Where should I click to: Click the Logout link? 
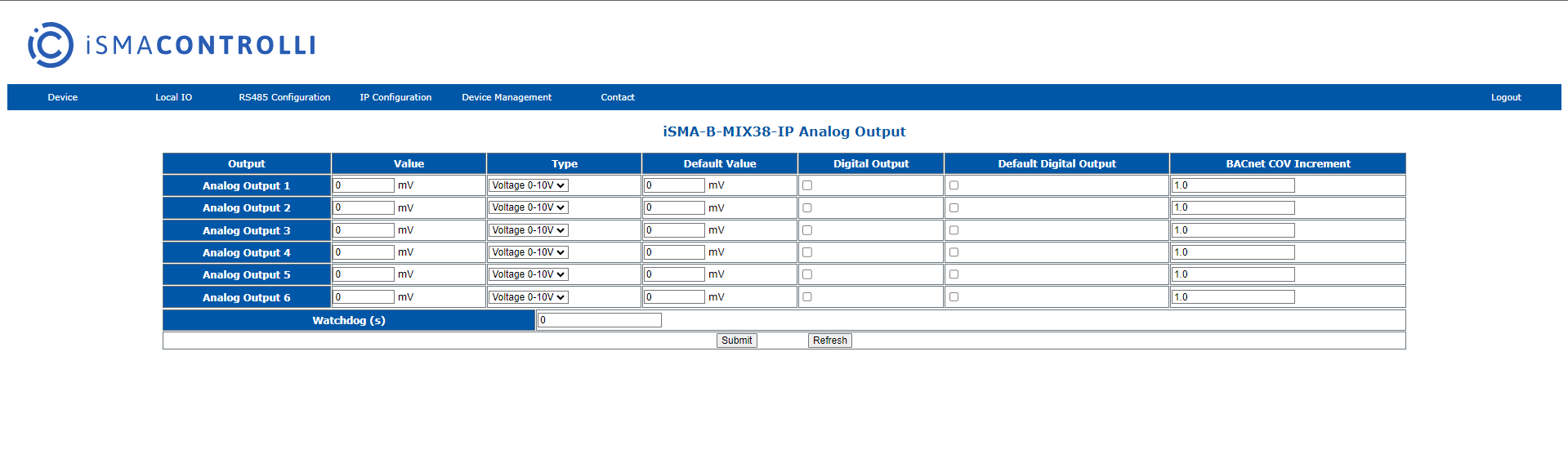[x=1505, y=97]
